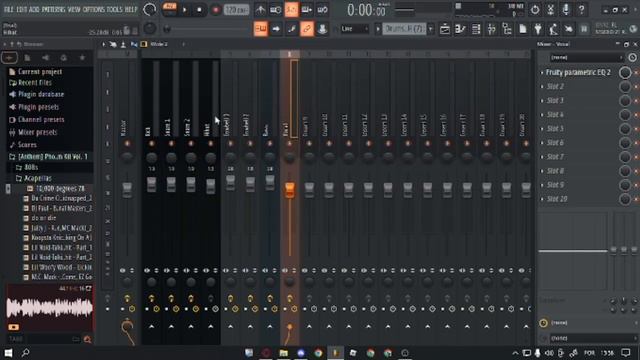This screenshot has width=640, height=360.
Task: Click the transport Play button
Action: (184, 9)
